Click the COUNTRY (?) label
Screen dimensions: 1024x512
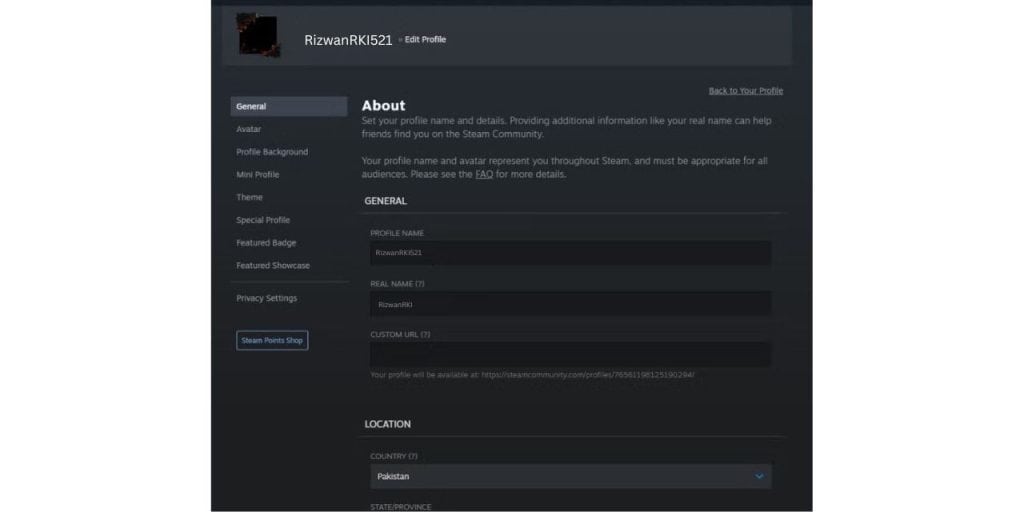(x=394, y=456)
